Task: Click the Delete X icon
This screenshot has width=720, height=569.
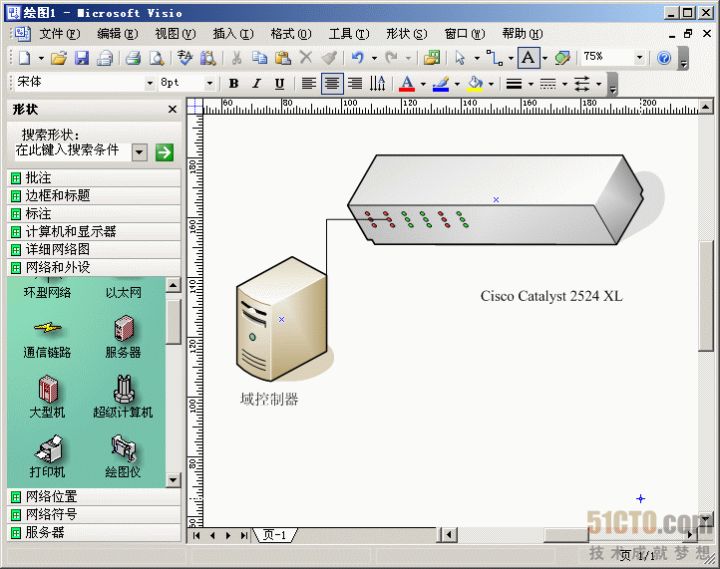Action: (x=306, y=58)
